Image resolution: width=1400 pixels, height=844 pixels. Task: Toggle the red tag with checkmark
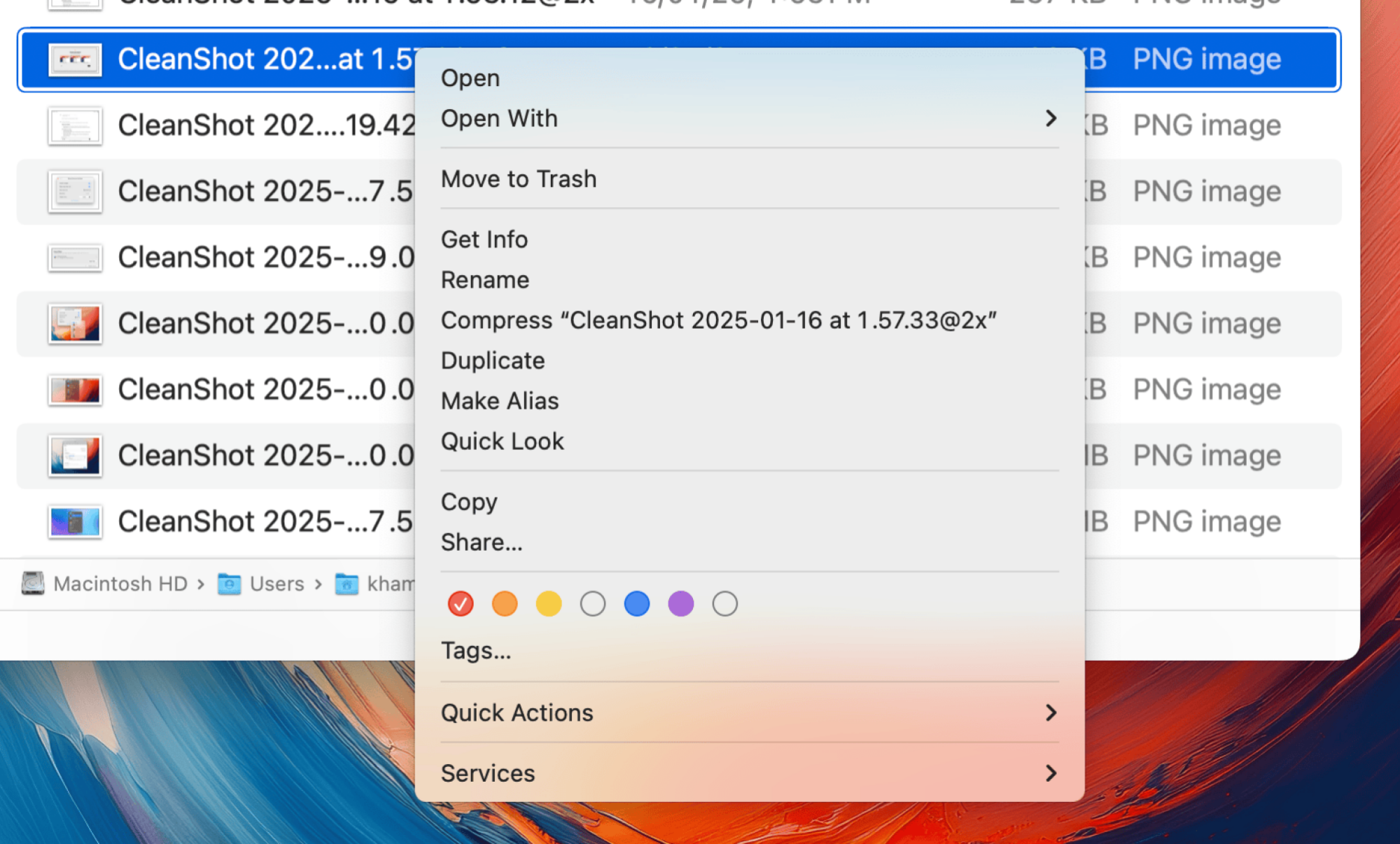click(x=461, y=604)
